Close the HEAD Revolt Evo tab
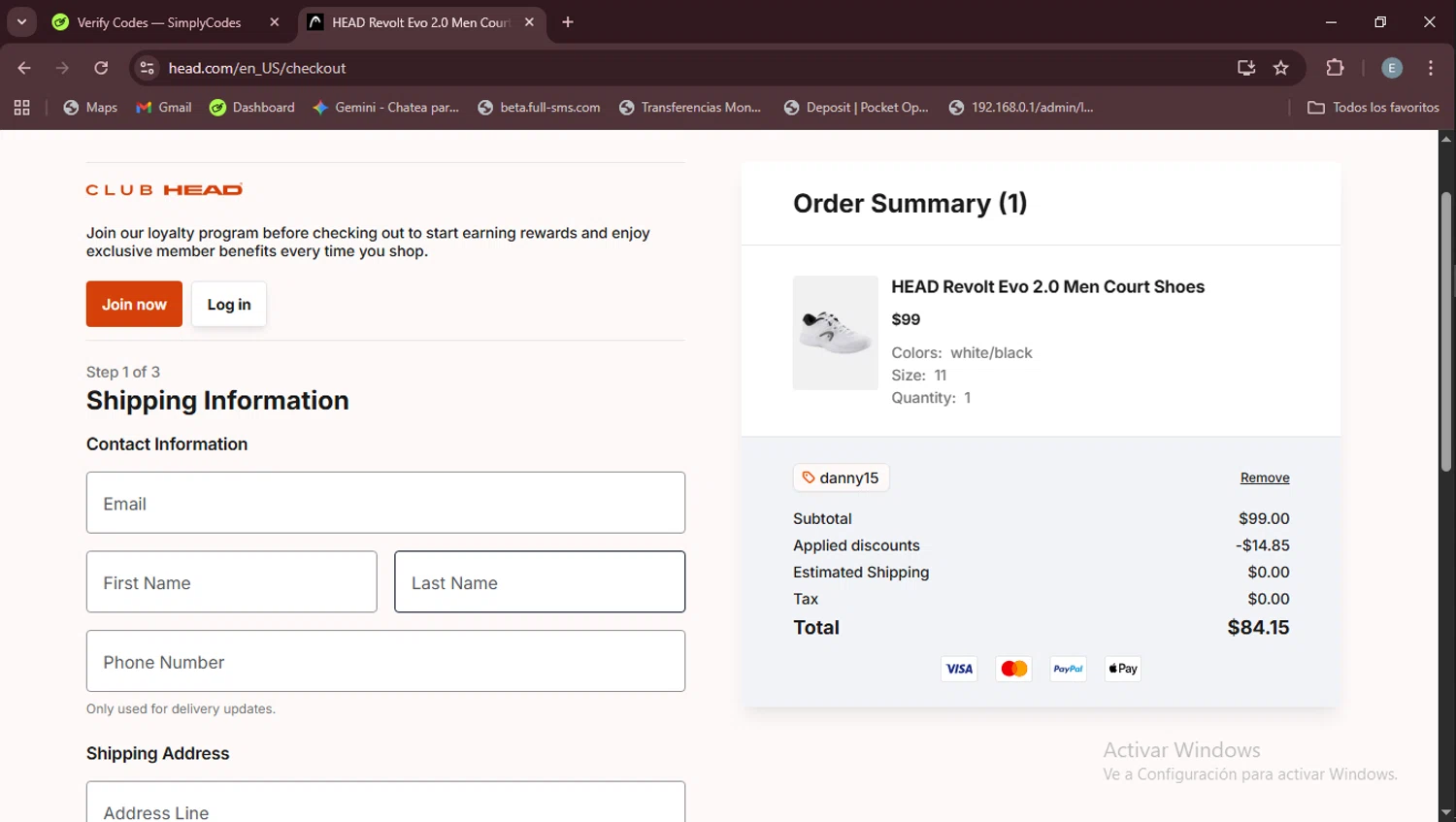This screenshot has height=822, width=1456. pyautogui.click(x=529, y=22)
